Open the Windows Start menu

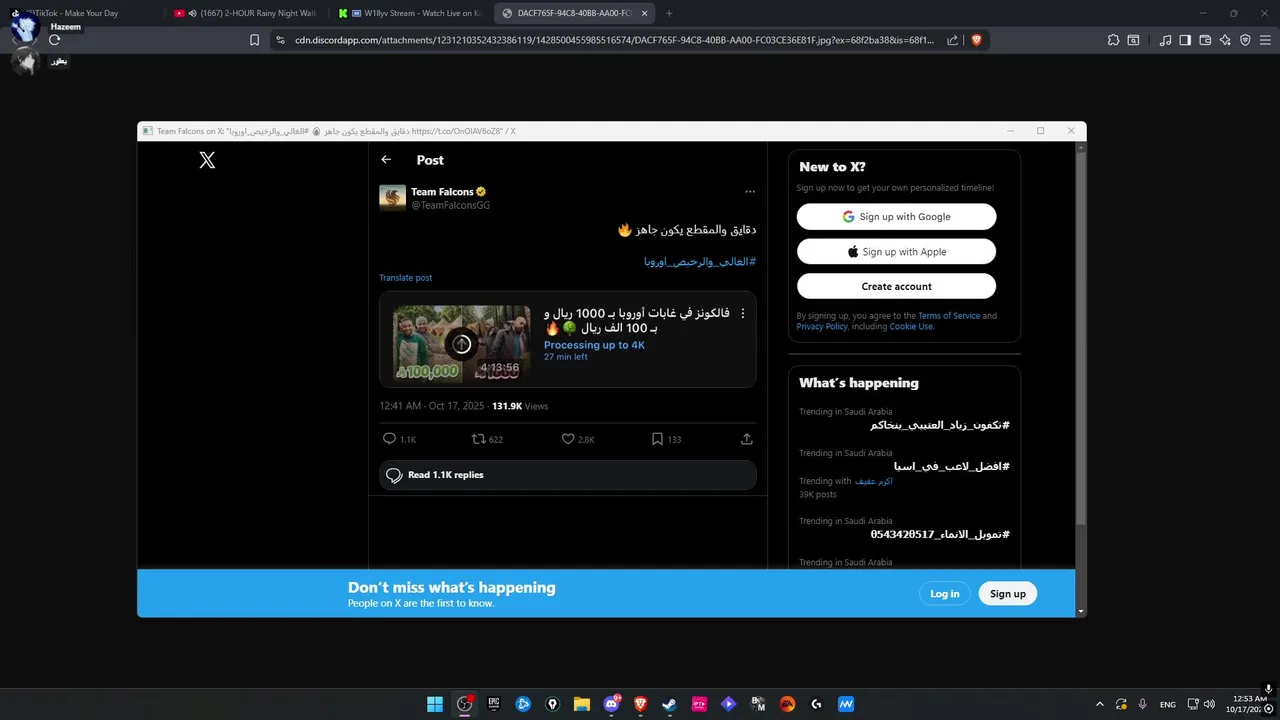(435, 704)
